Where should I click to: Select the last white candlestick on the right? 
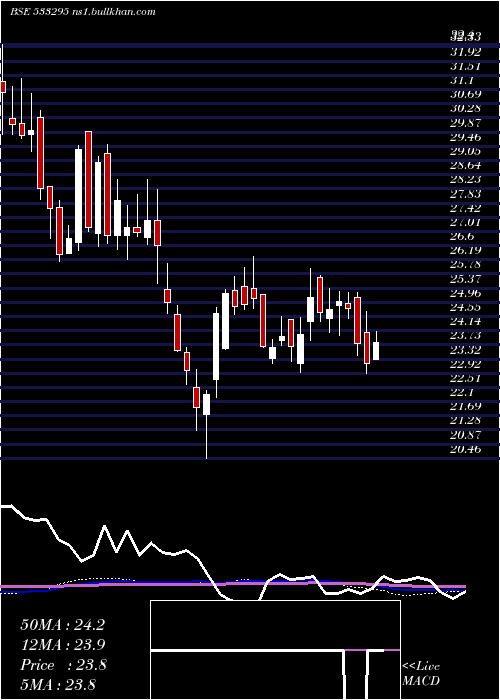click(376, 351)
